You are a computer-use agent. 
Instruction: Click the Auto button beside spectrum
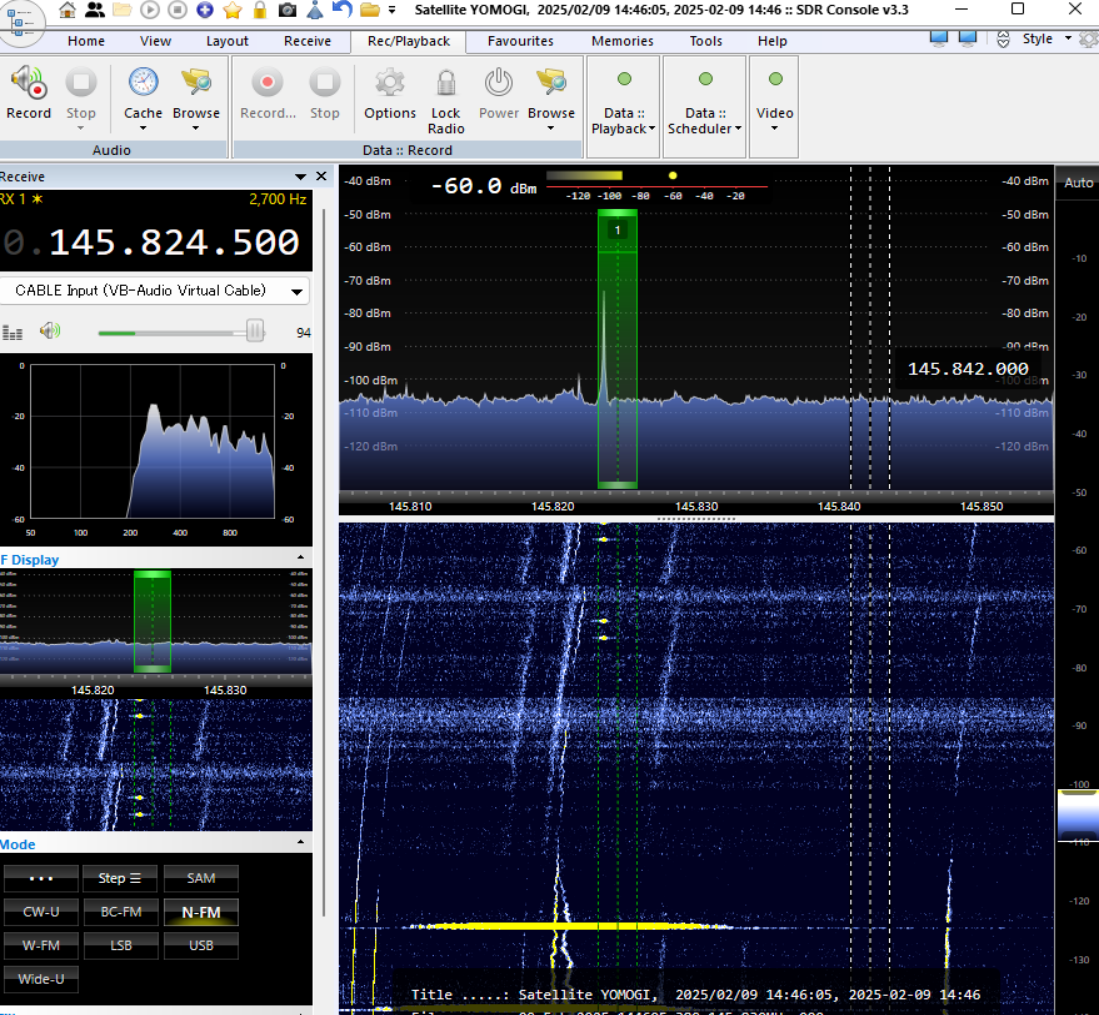[x=1078, y=182]
